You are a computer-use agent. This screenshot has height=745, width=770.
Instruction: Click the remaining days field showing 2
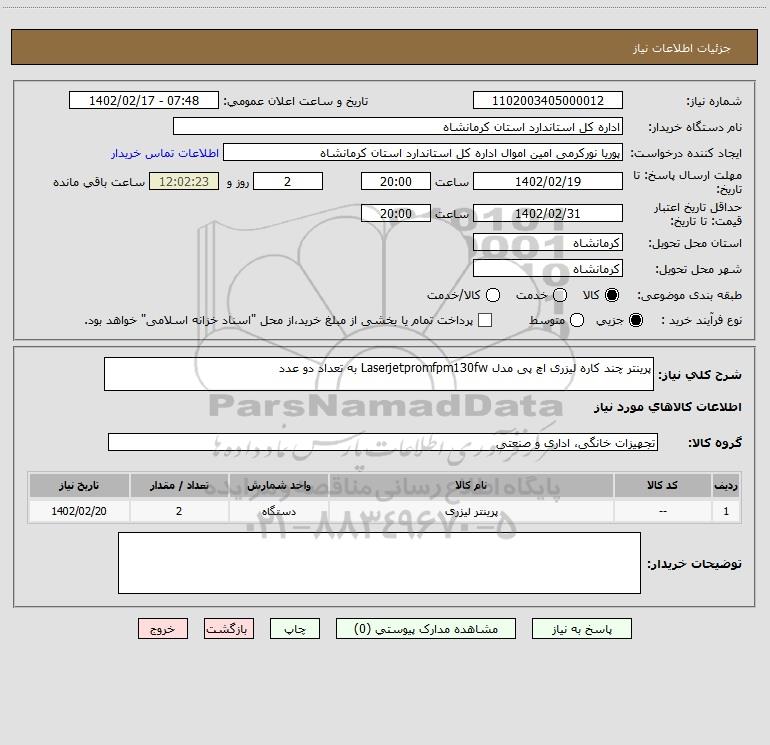(x=288, y=181)
